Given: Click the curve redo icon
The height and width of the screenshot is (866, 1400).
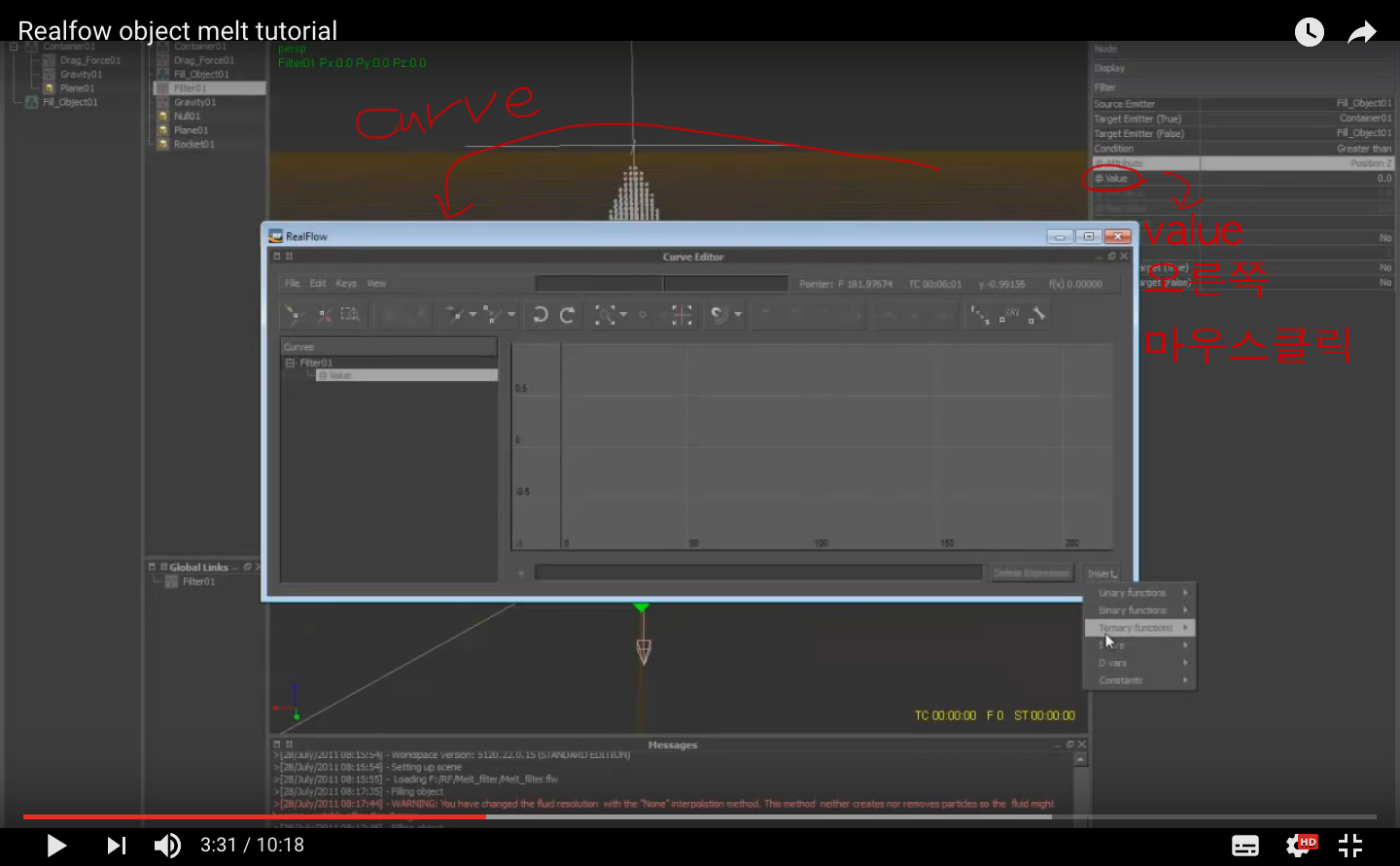Looking at the screenshot, I should pyautogui.click(x=568, y=315).
